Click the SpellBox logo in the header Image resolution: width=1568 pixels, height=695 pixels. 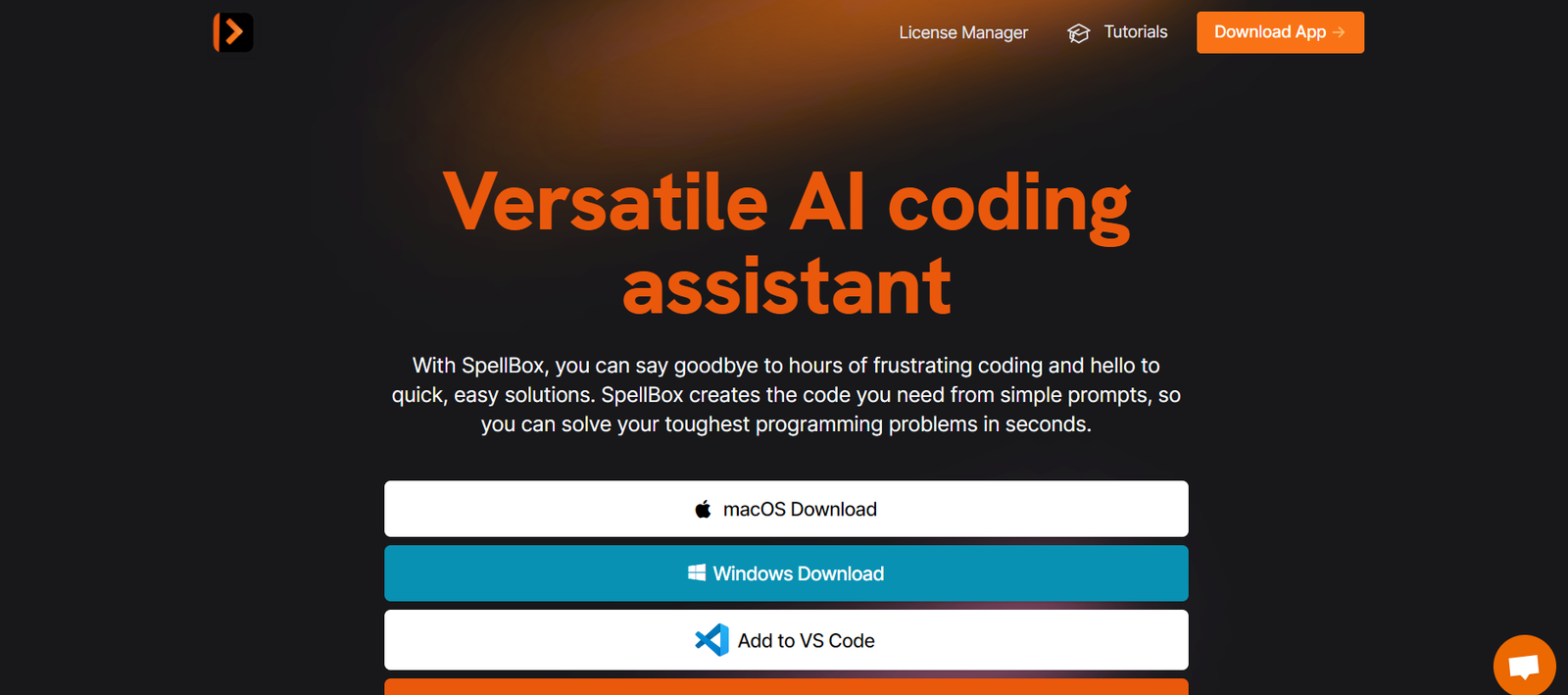coord(233,32)
